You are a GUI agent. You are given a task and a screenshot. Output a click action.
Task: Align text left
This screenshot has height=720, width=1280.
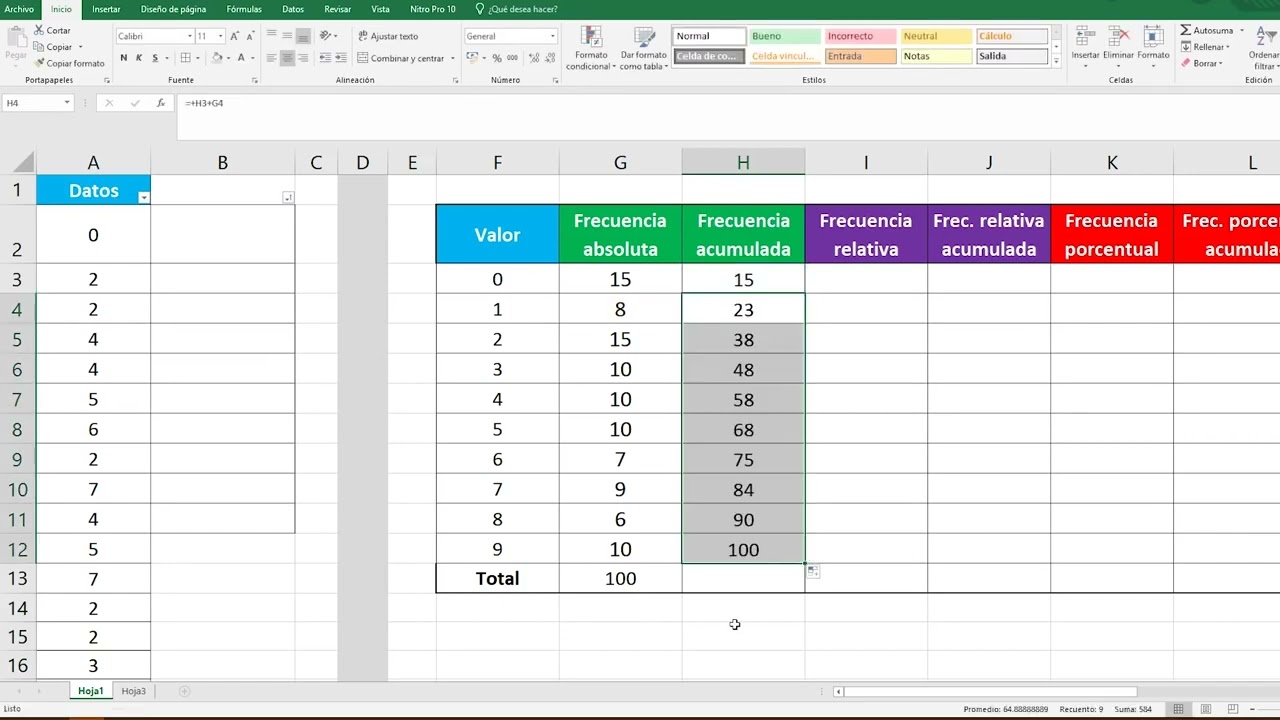pos(271,58)
